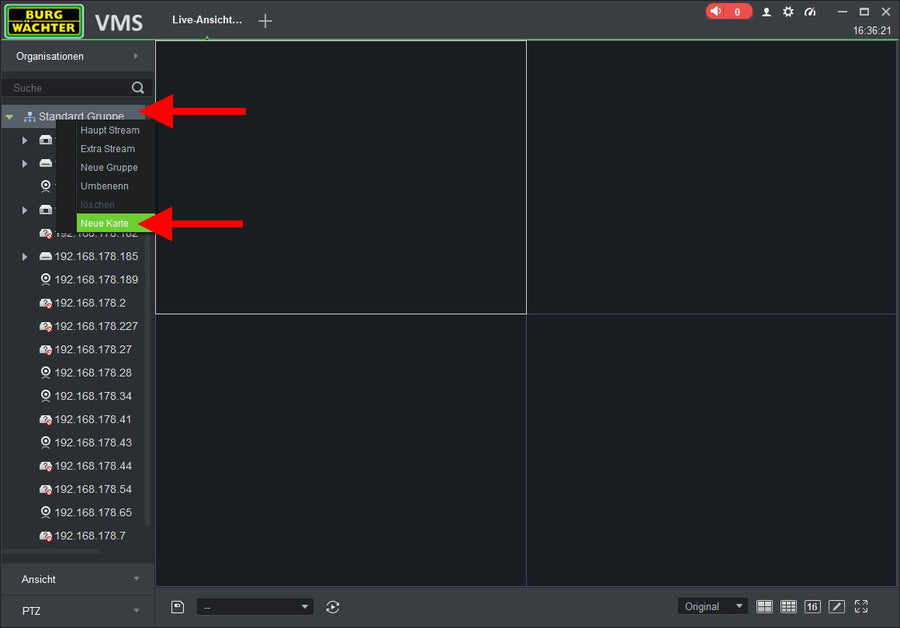Viewport: 900px width, 628px height.
Task: Open settings via the gear icon
Action: coord(788,12)
